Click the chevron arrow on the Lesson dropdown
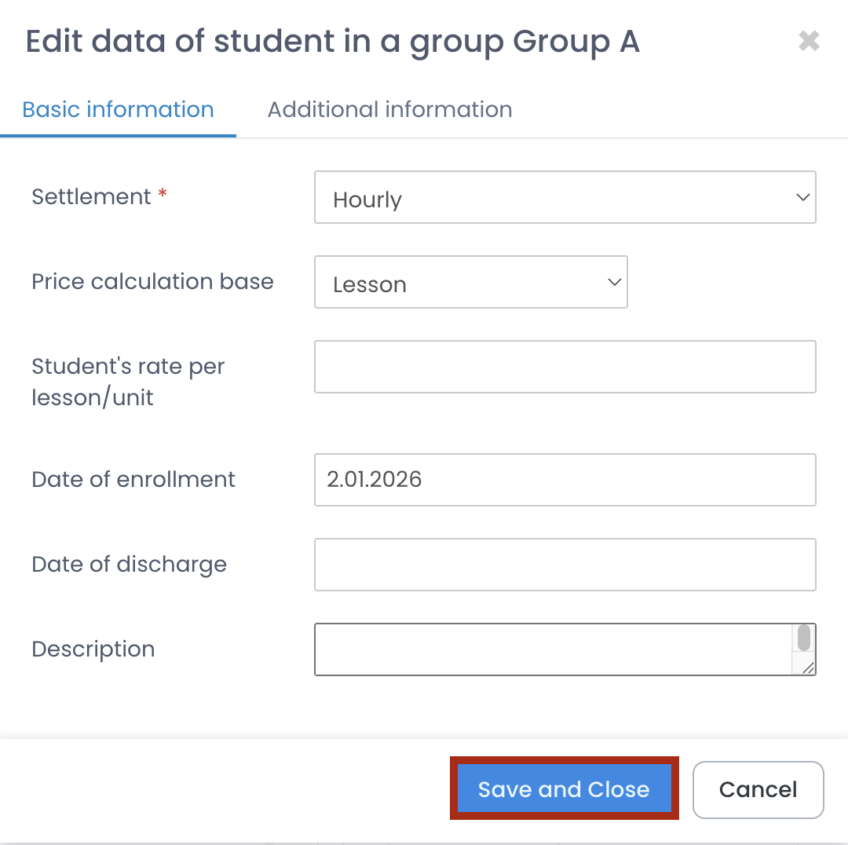The width and height of the screenshot is (848, 845). click(x=614, y=283)
